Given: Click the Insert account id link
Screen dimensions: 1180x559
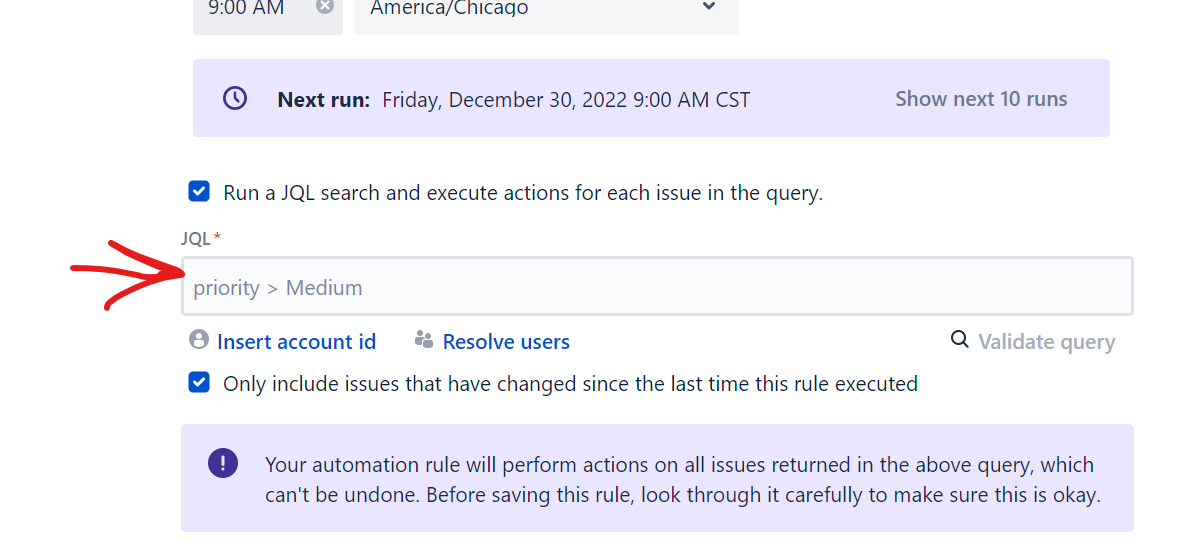Looking at the screenshot, I should click(x=297, y=342).
